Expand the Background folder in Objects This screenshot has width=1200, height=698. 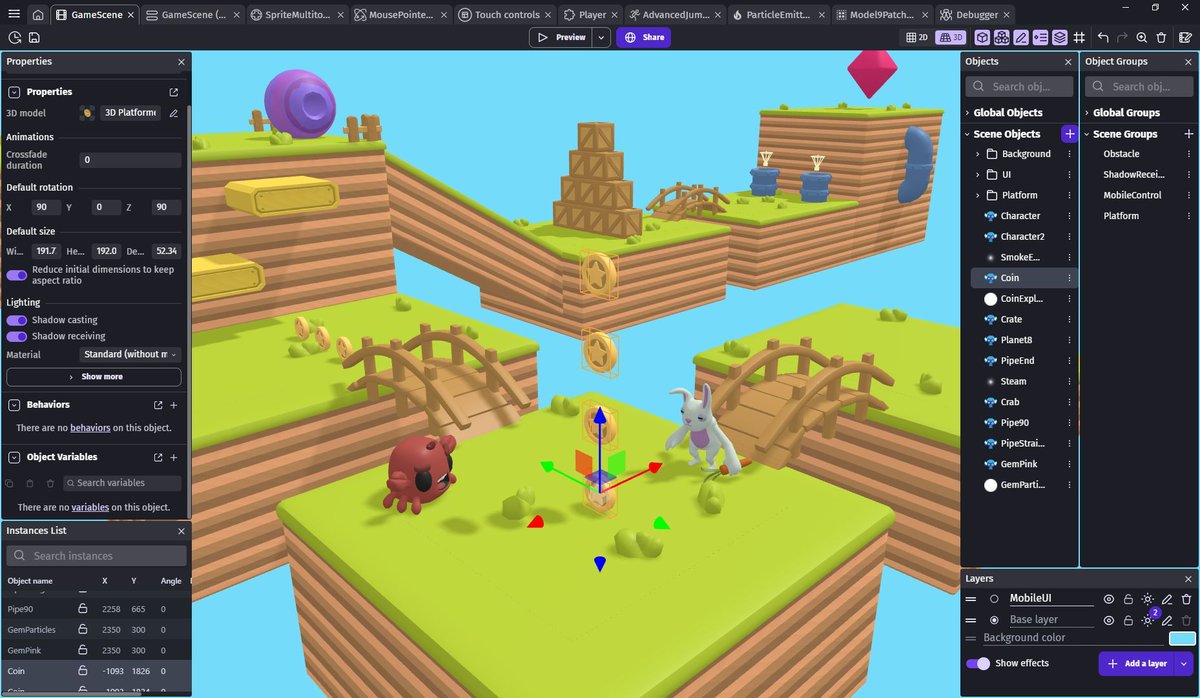pyautogui.click(x=978, y=154)
